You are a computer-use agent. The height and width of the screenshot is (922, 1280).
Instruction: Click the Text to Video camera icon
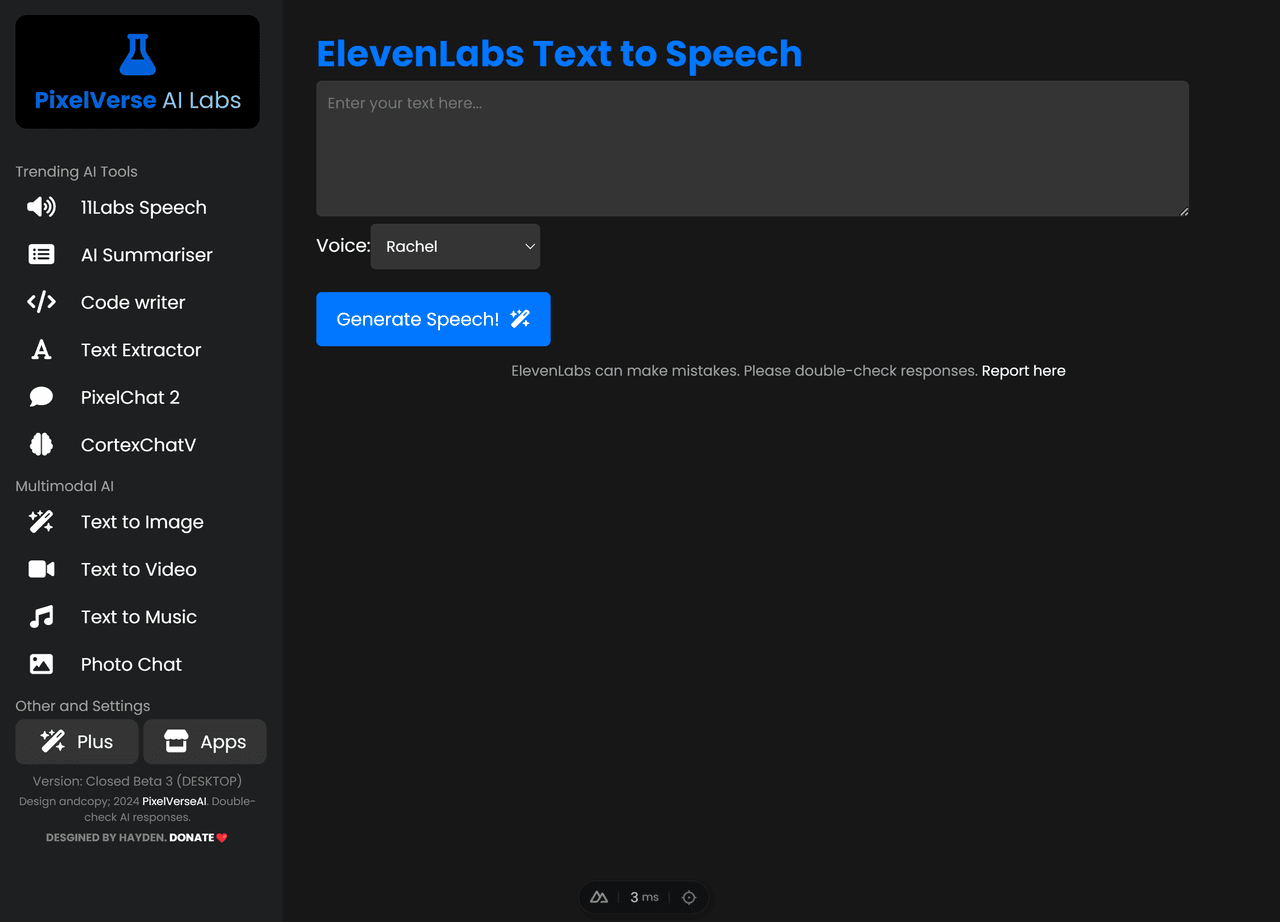[x=41, y=569]
